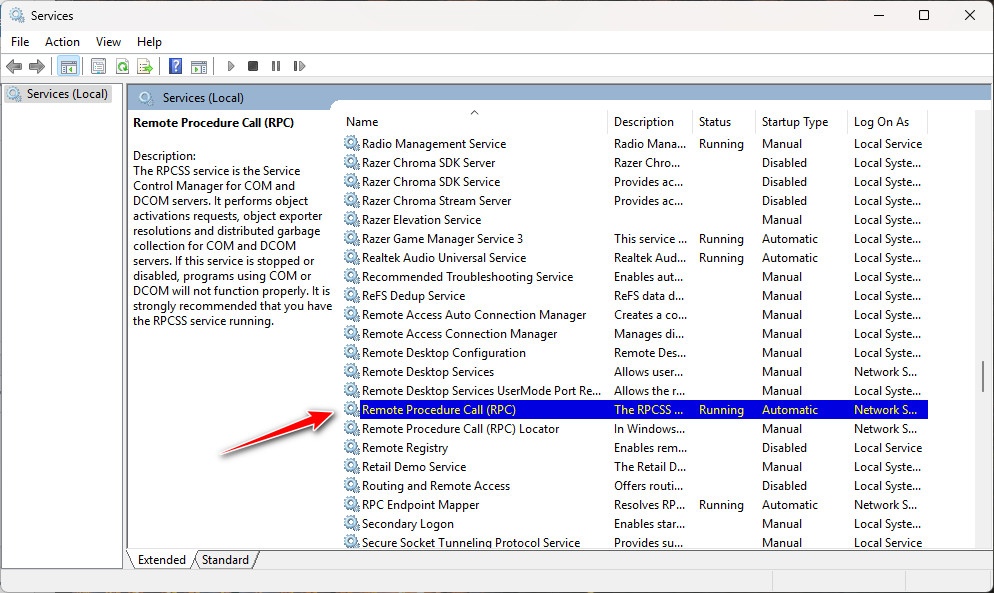Click the Export List toolbar icon
The image size is (994, 593).
(x=145, y=66)
